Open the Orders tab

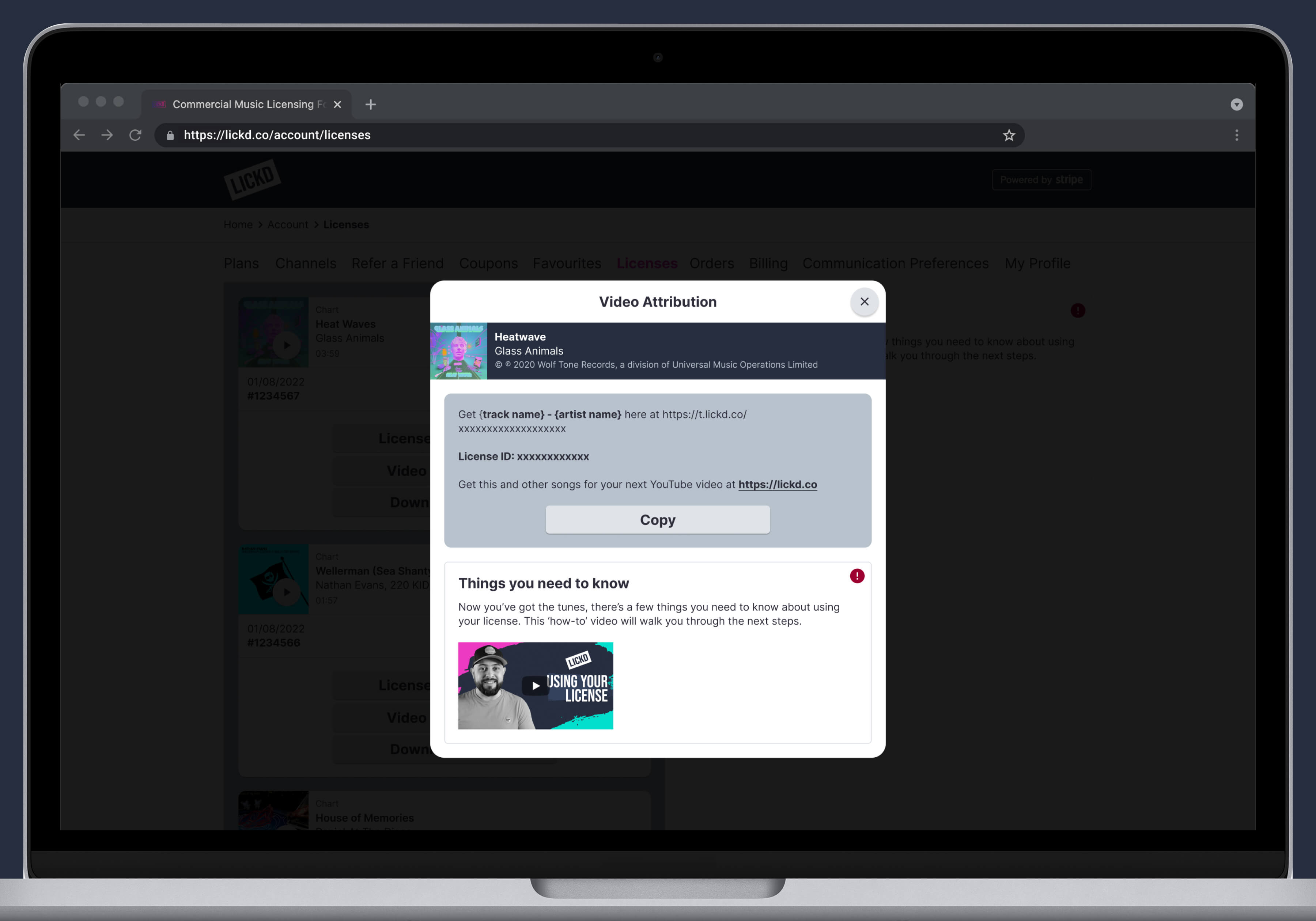click(x=711, y=264)
